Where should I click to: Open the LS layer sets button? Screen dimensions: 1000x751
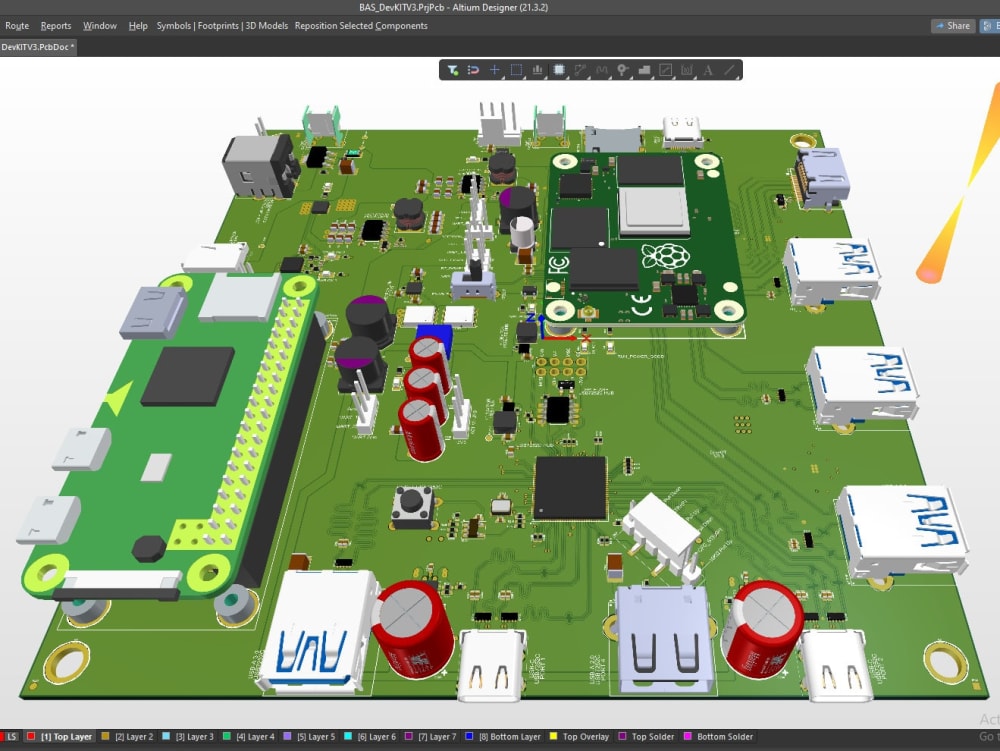[x=11, y=736]
